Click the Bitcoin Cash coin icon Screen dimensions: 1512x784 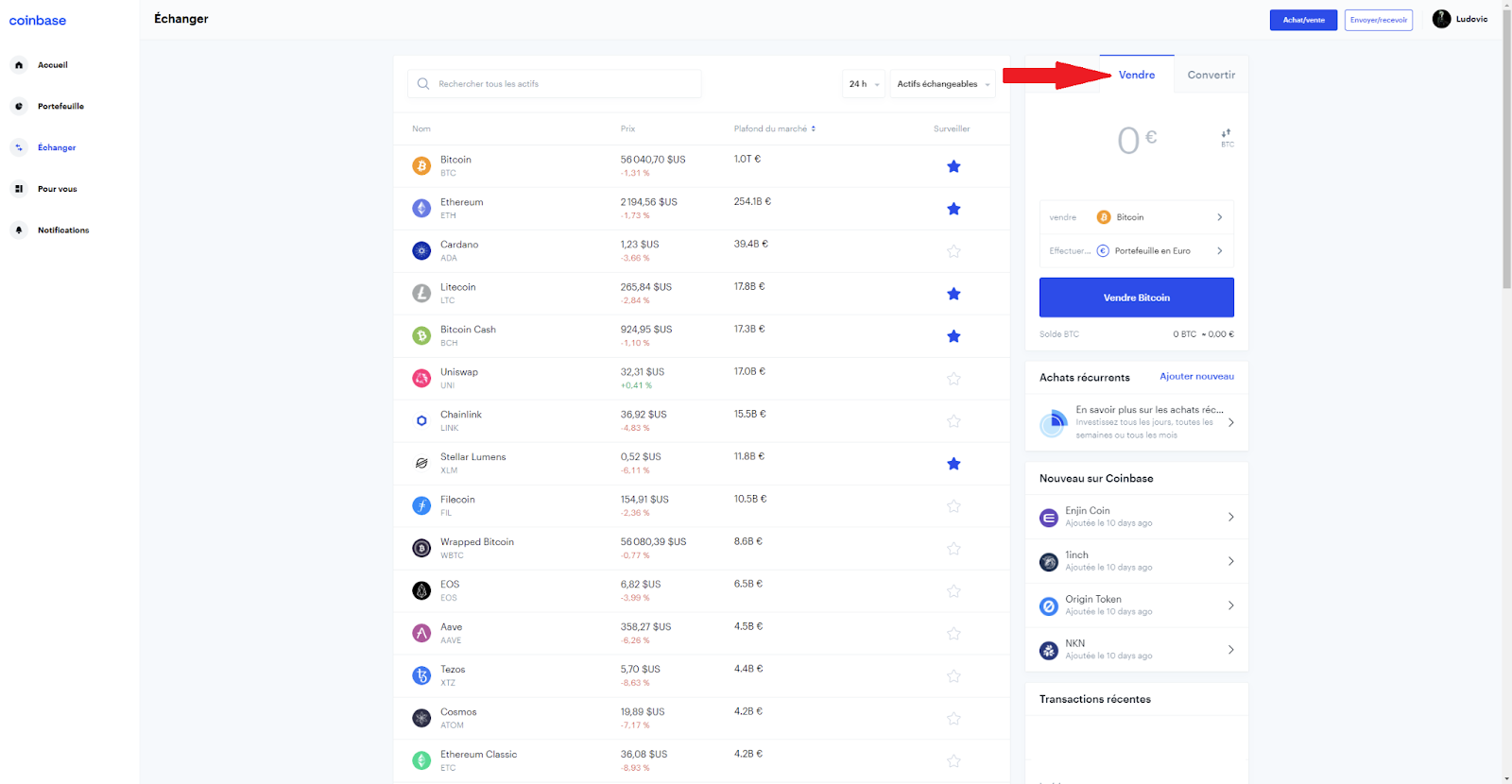[x=421, y=336]
